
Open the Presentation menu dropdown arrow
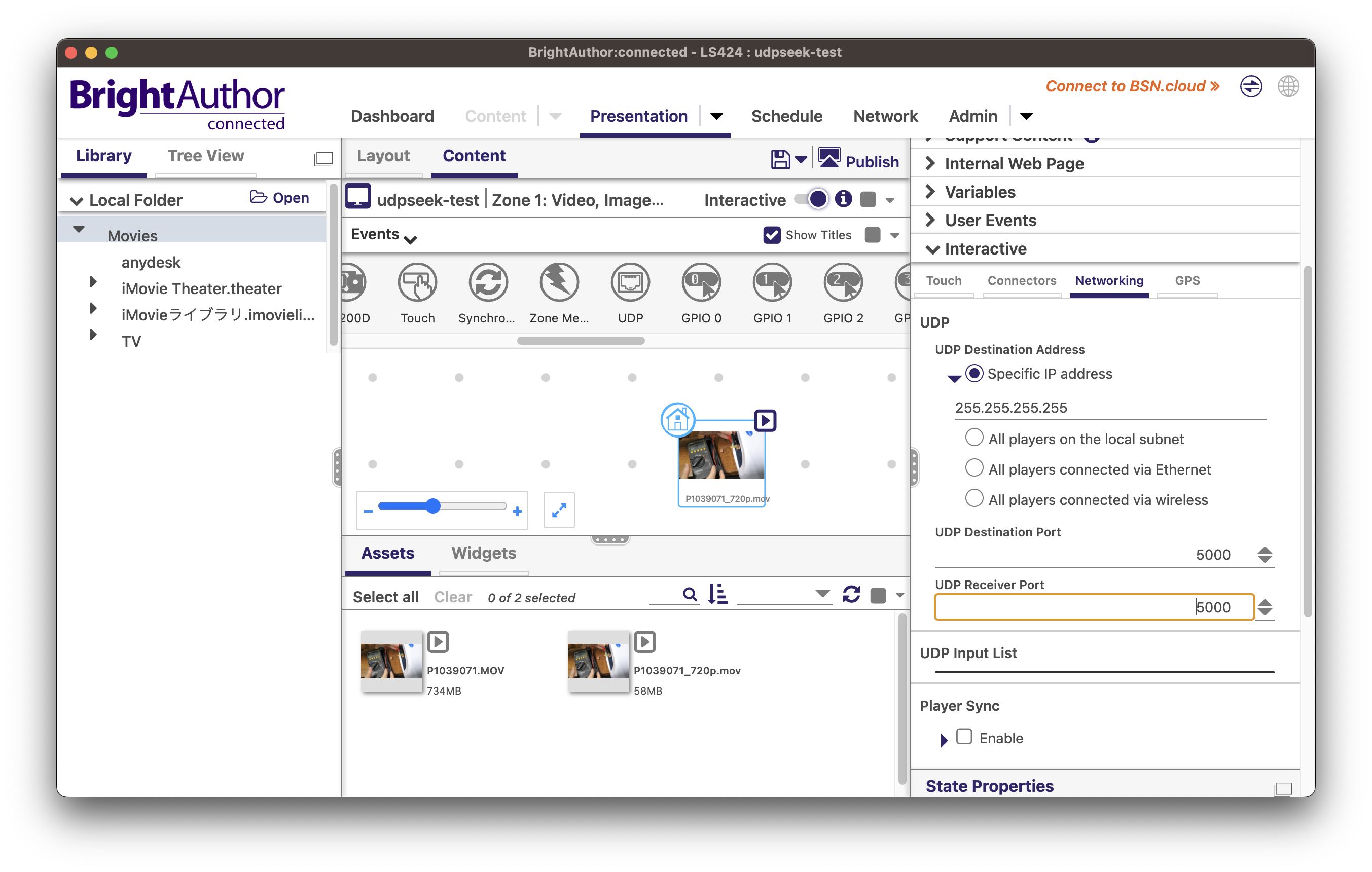[716, 116]
